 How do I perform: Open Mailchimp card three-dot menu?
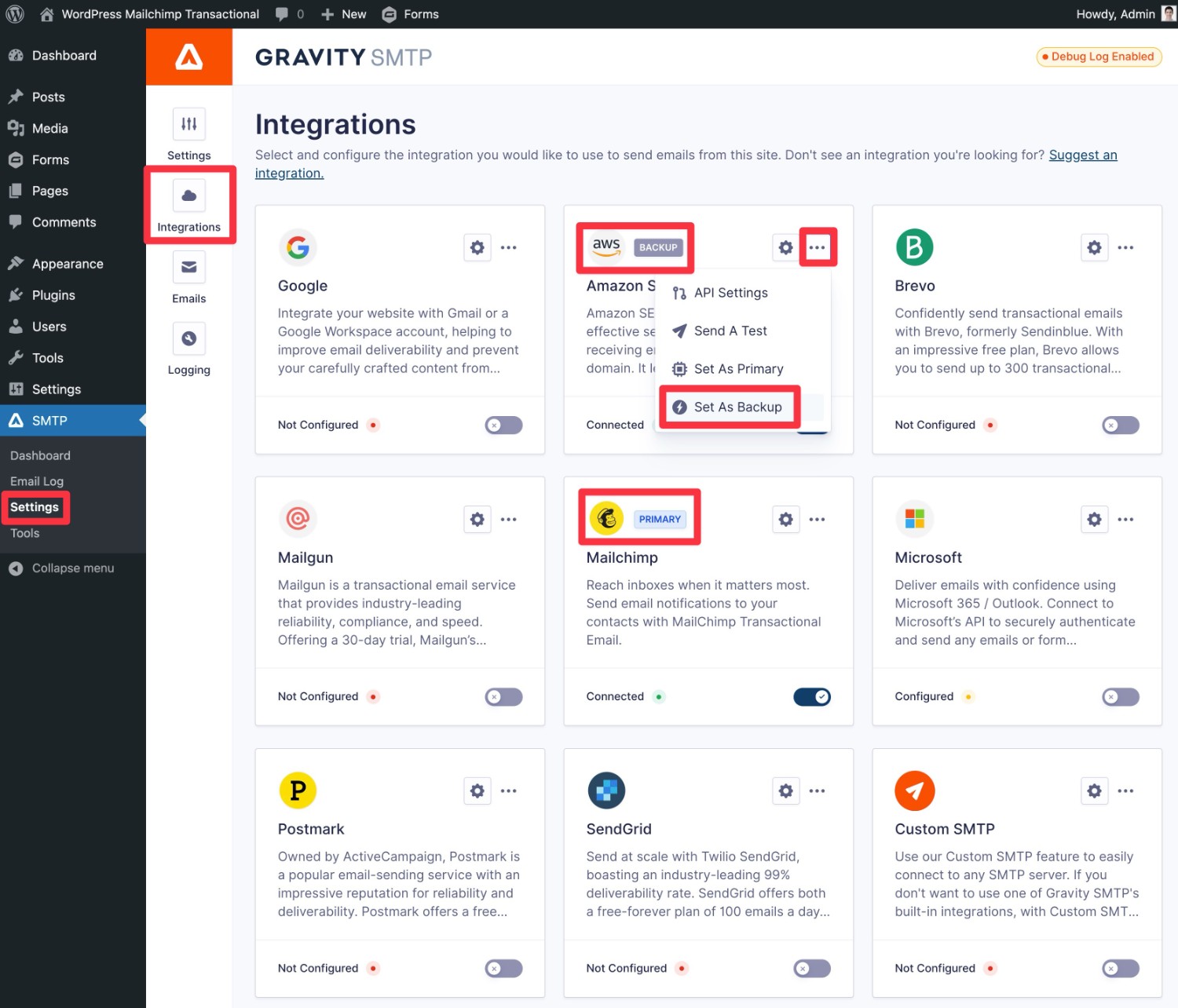point(818,520)
